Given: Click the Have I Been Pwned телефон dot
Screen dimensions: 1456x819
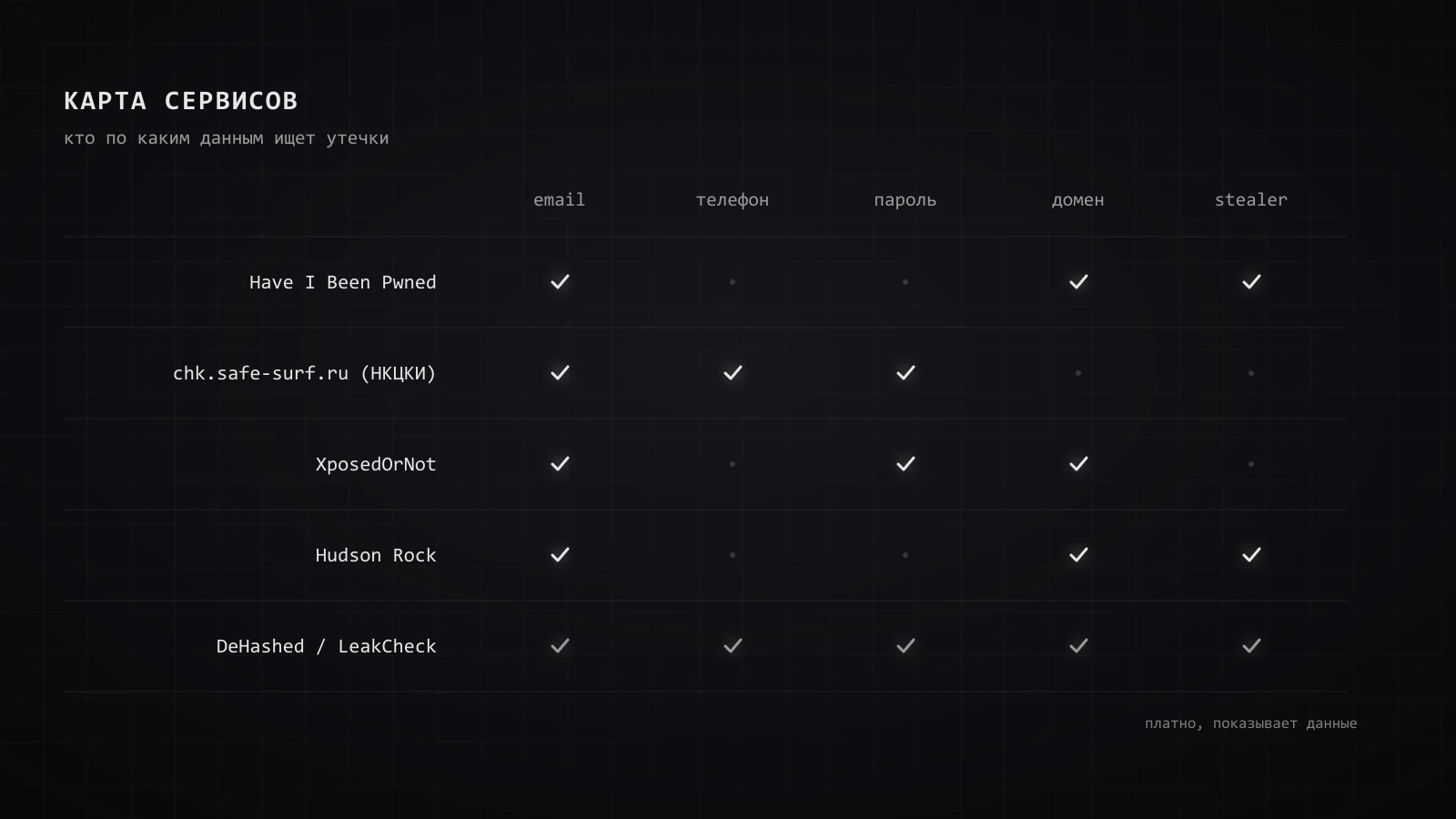Looking at the screenshot, I should pyautogui.click(x=733, y=282).
